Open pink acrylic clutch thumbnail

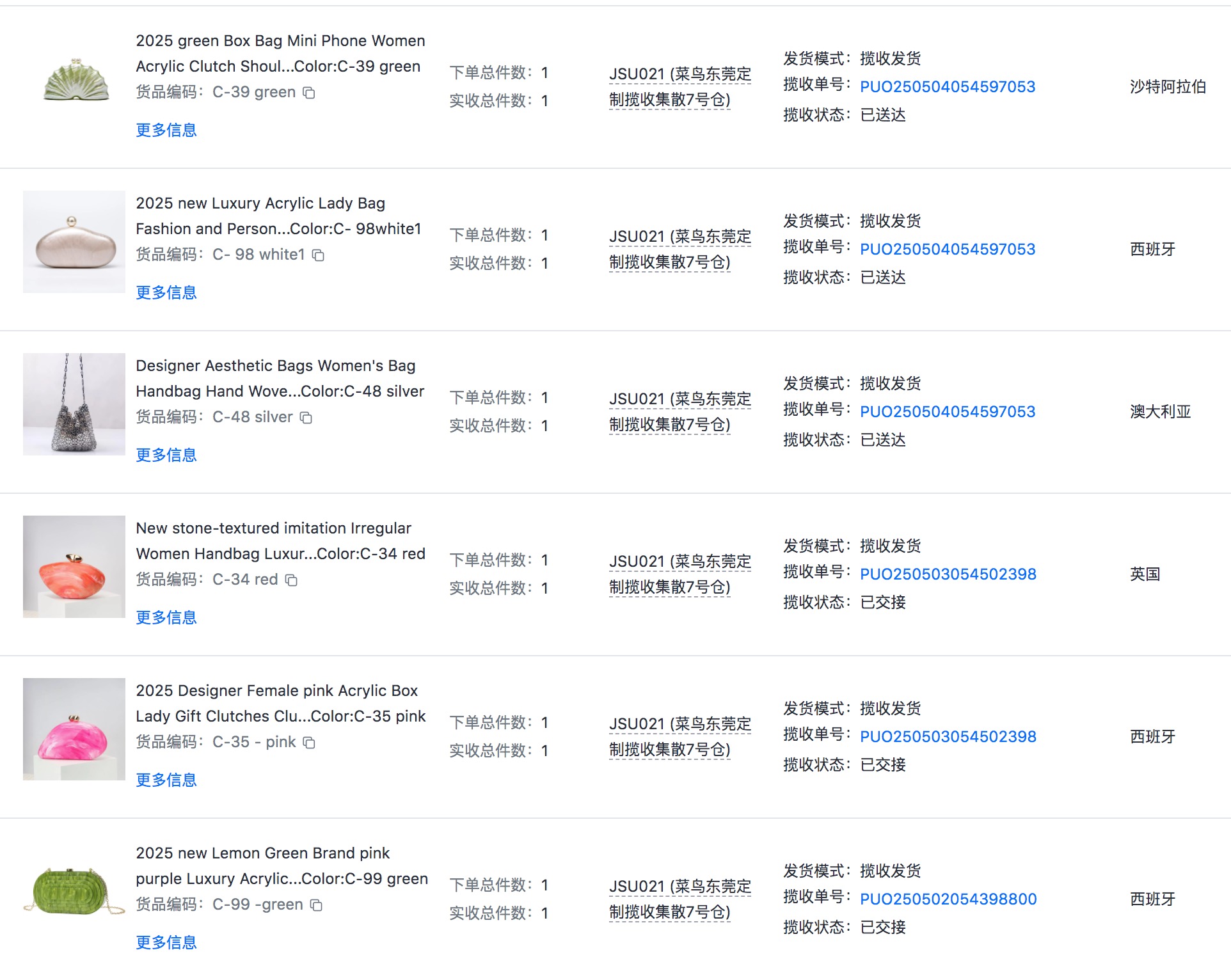click(74, 729)
